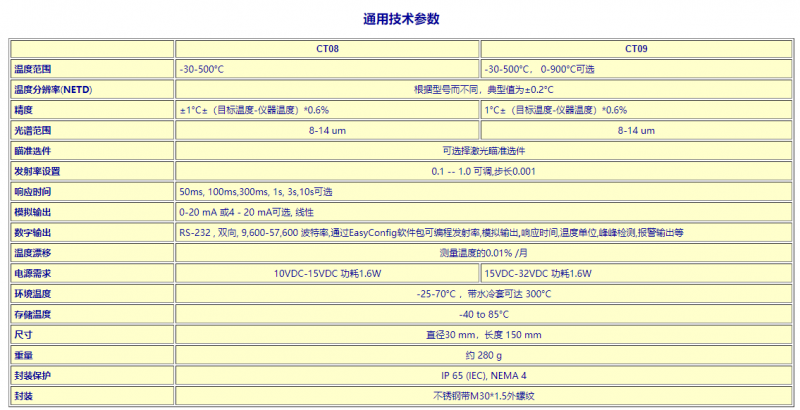The image size is (800, 410).
Task: Click the 10VDC-15VDC 功耗1.6W cell
Action: [x=328, y=273]
